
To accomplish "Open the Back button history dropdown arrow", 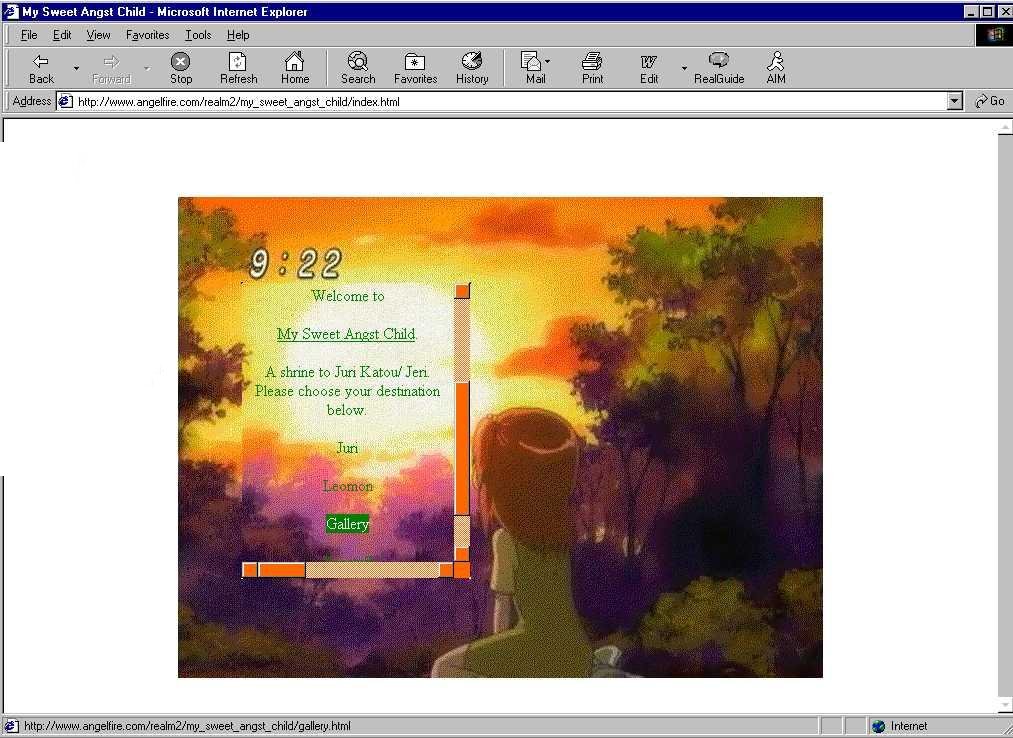I will tap(76, 68).
